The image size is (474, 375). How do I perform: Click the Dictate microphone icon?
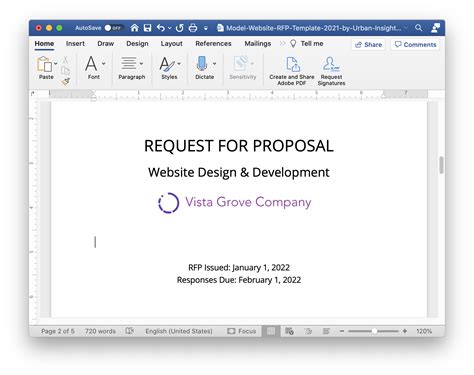pyautogui.click(x=202, y=63)
